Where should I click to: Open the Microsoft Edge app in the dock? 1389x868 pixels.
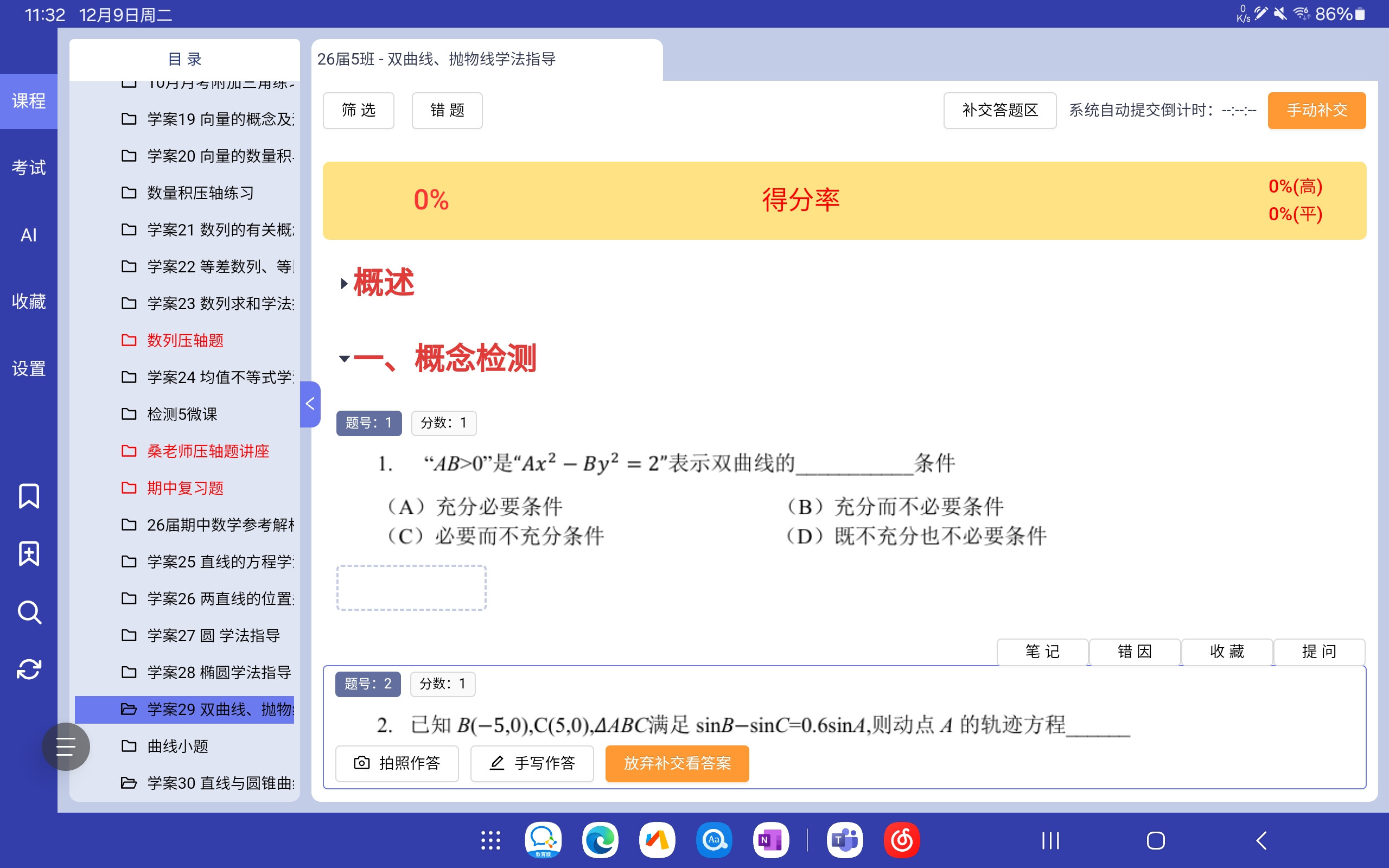click(x=600, y=840)
